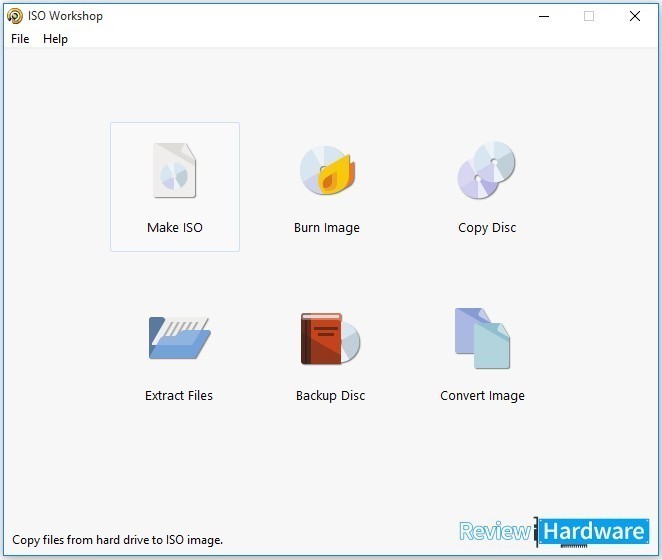This screenshot has width=662, height=560.
Task: Click the Burn Image label
Action: tap(327, 228)
